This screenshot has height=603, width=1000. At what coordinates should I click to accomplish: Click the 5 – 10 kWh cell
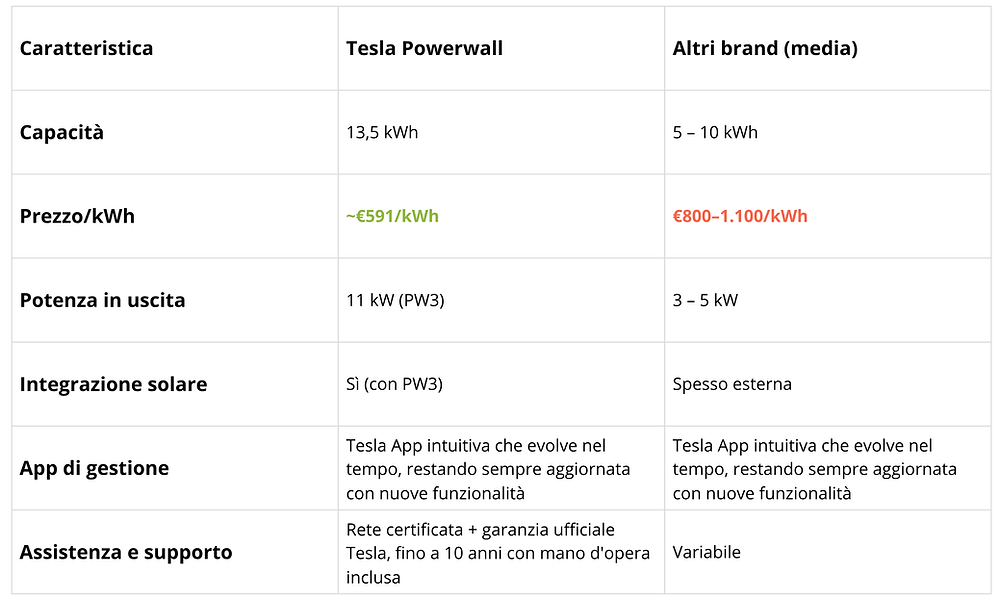tap(715, 133)
